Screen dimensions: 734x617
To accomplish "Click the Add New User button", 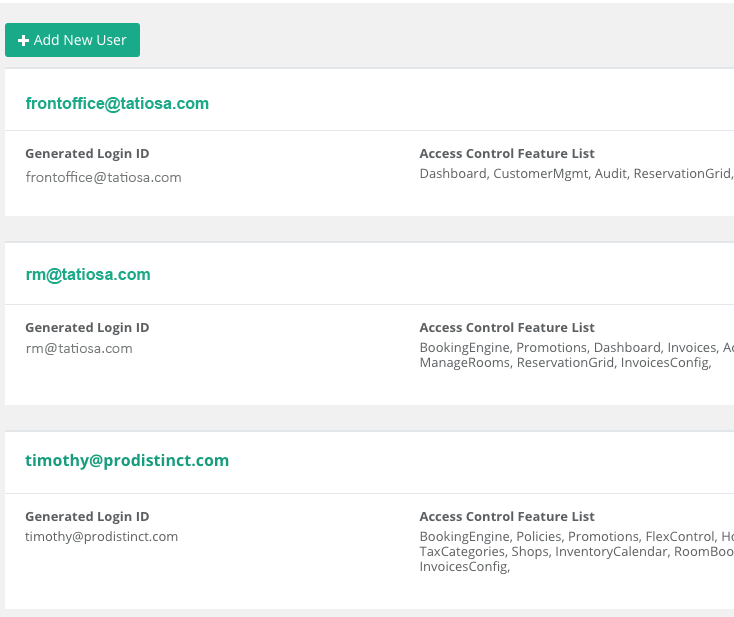I will point(72,40).
